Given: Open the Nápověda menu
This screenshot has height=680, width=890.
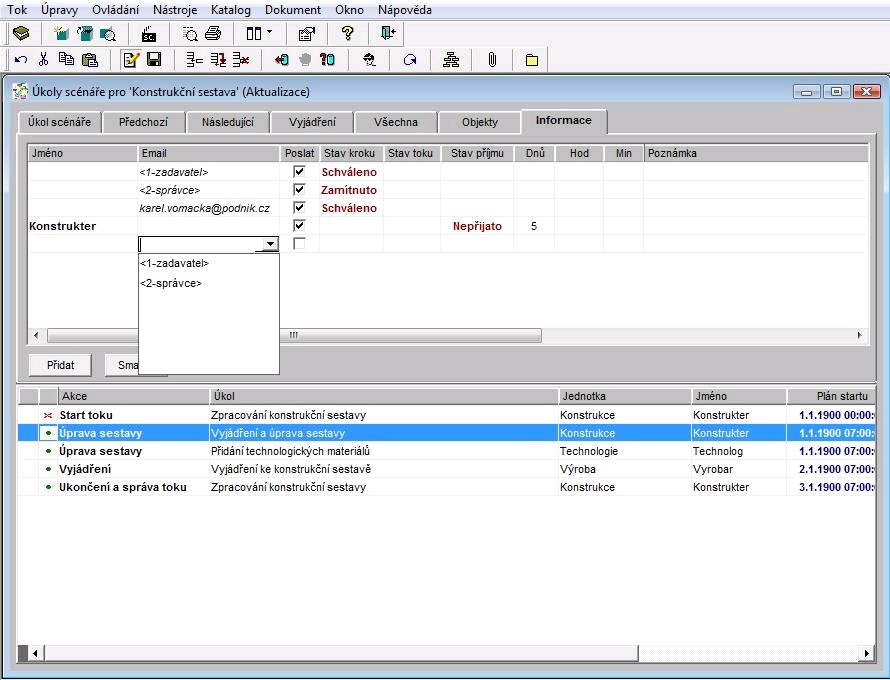Looking at the screenshot, I should 405,10.
